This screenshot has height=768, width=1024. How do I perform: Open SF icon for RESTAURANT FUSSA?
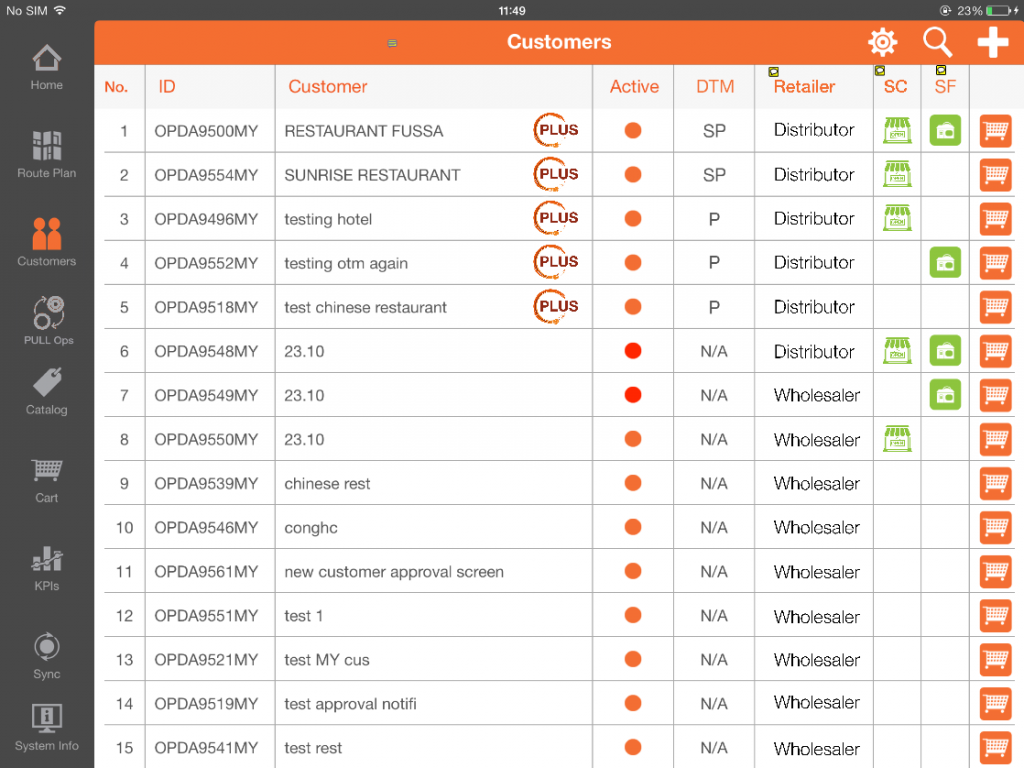tap(945, 131)
